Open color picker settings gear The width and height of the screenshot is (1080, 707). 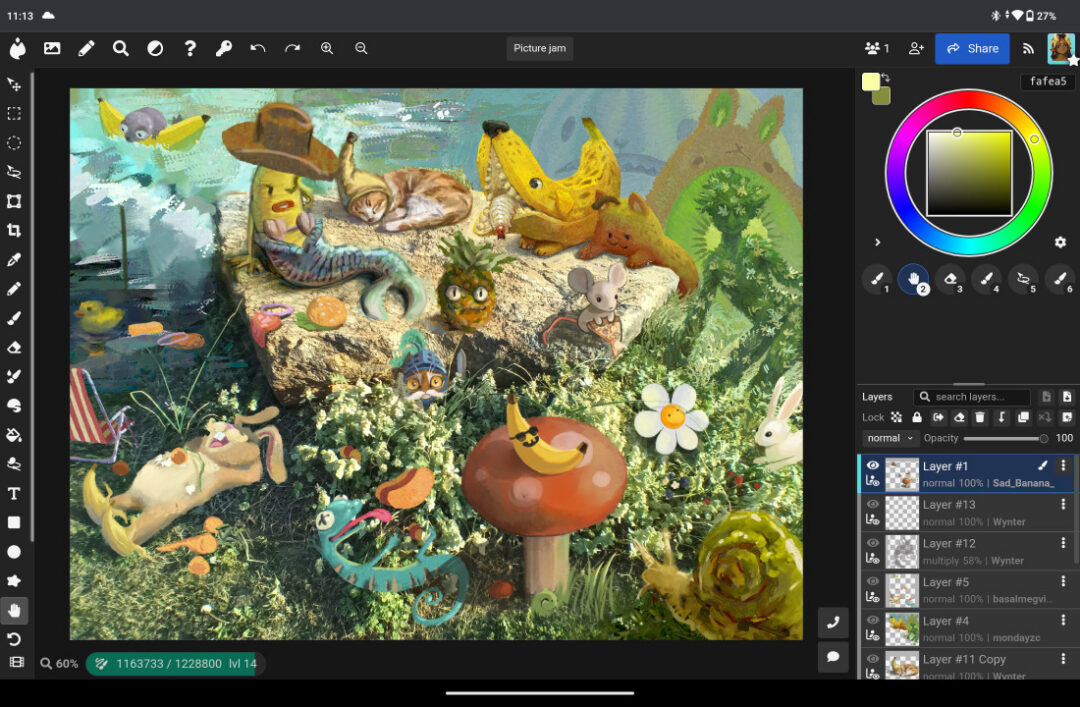pos(1060,242)
